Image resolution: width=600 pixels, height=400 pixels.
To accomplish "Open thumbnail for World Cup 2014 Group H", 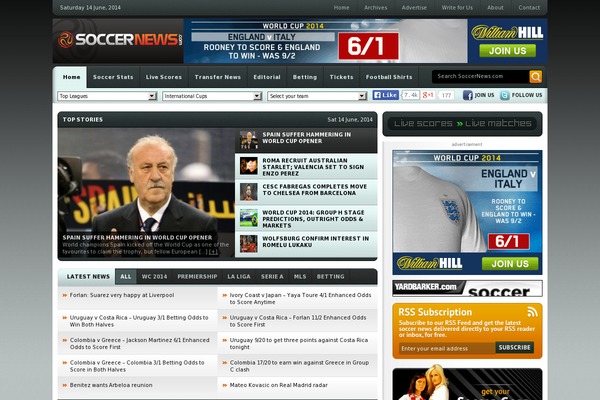I will pyautogui.click(x=248, y=218).
